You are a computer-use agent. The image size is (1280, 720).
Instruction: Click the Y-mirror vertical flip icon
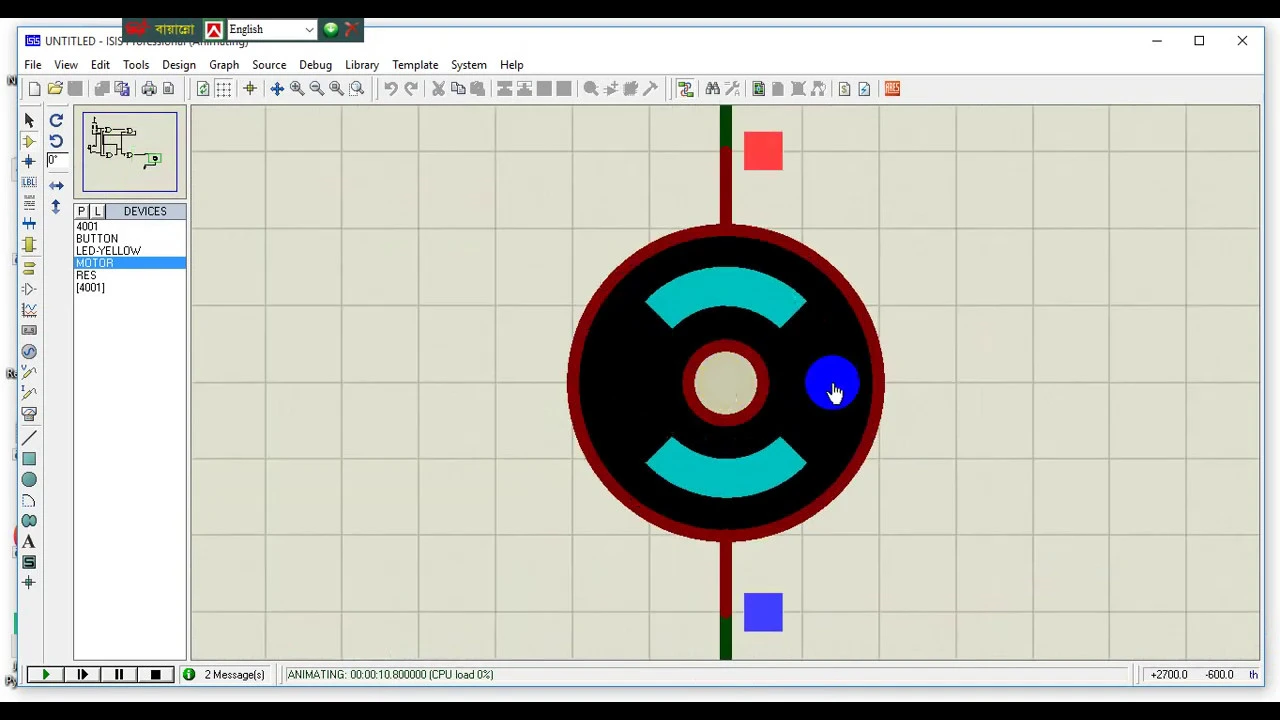[x=56, y=206]
